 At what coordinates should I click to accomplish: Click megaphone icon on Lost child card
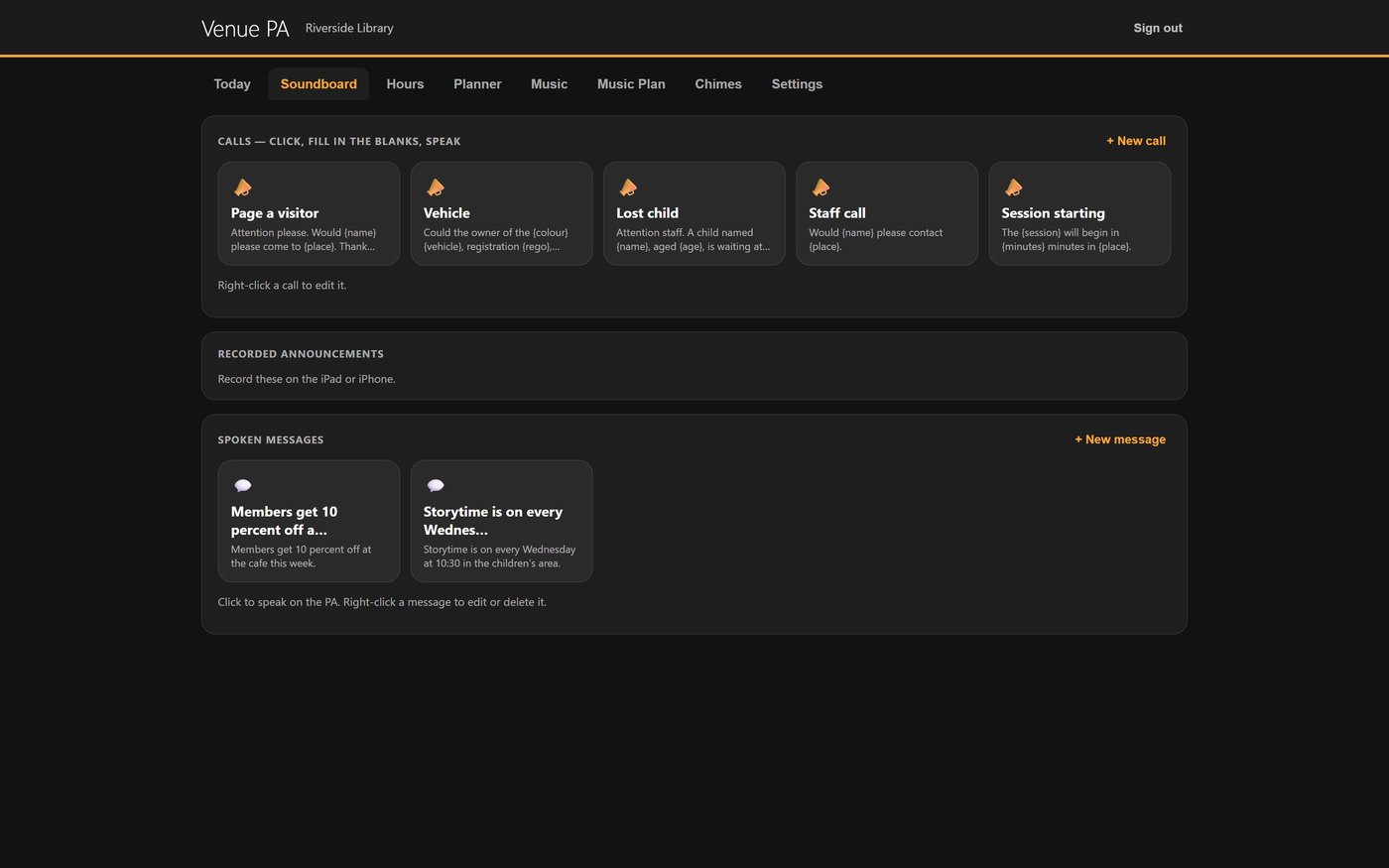(627, 187)
